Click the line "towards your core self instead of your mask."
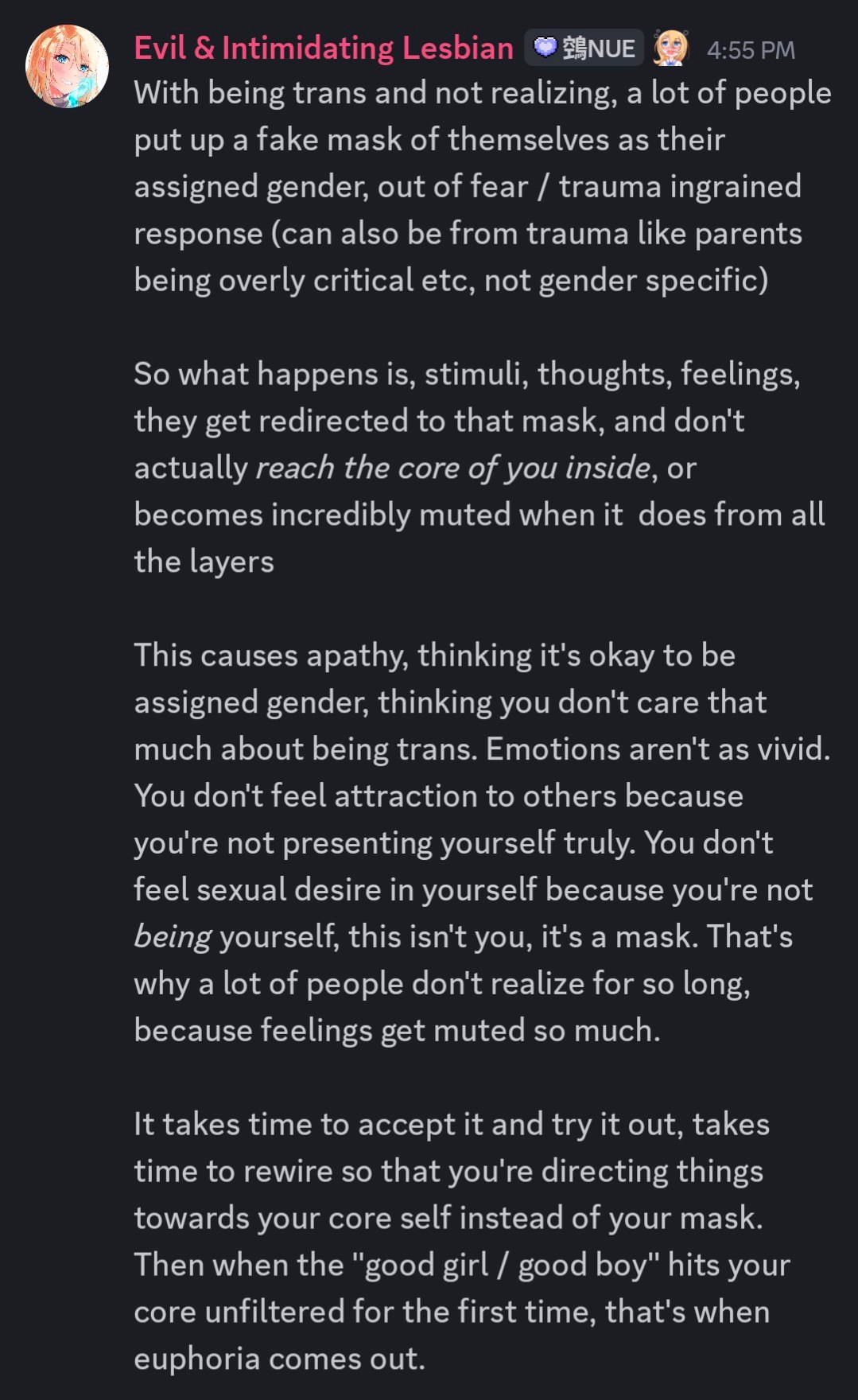Viewport: 858px width, 1400px height. [448, 1218]
